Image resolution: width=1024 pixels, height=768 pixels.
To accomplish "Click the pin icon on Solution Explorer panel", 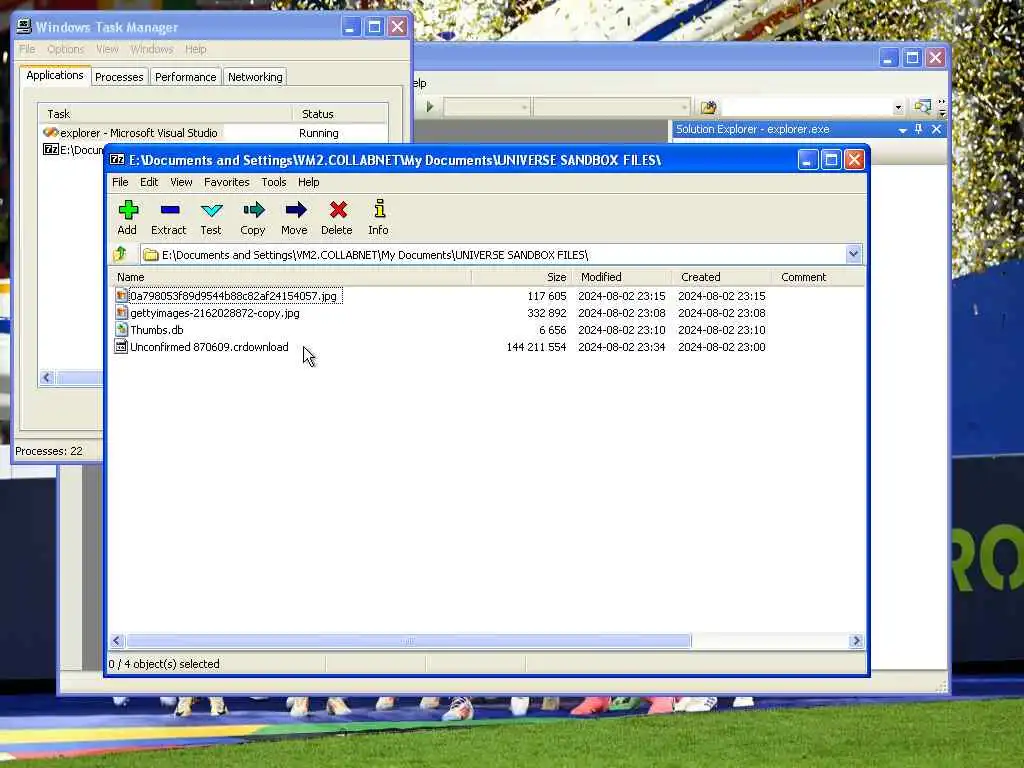I will pyautogui.click(x=919, y=129).
